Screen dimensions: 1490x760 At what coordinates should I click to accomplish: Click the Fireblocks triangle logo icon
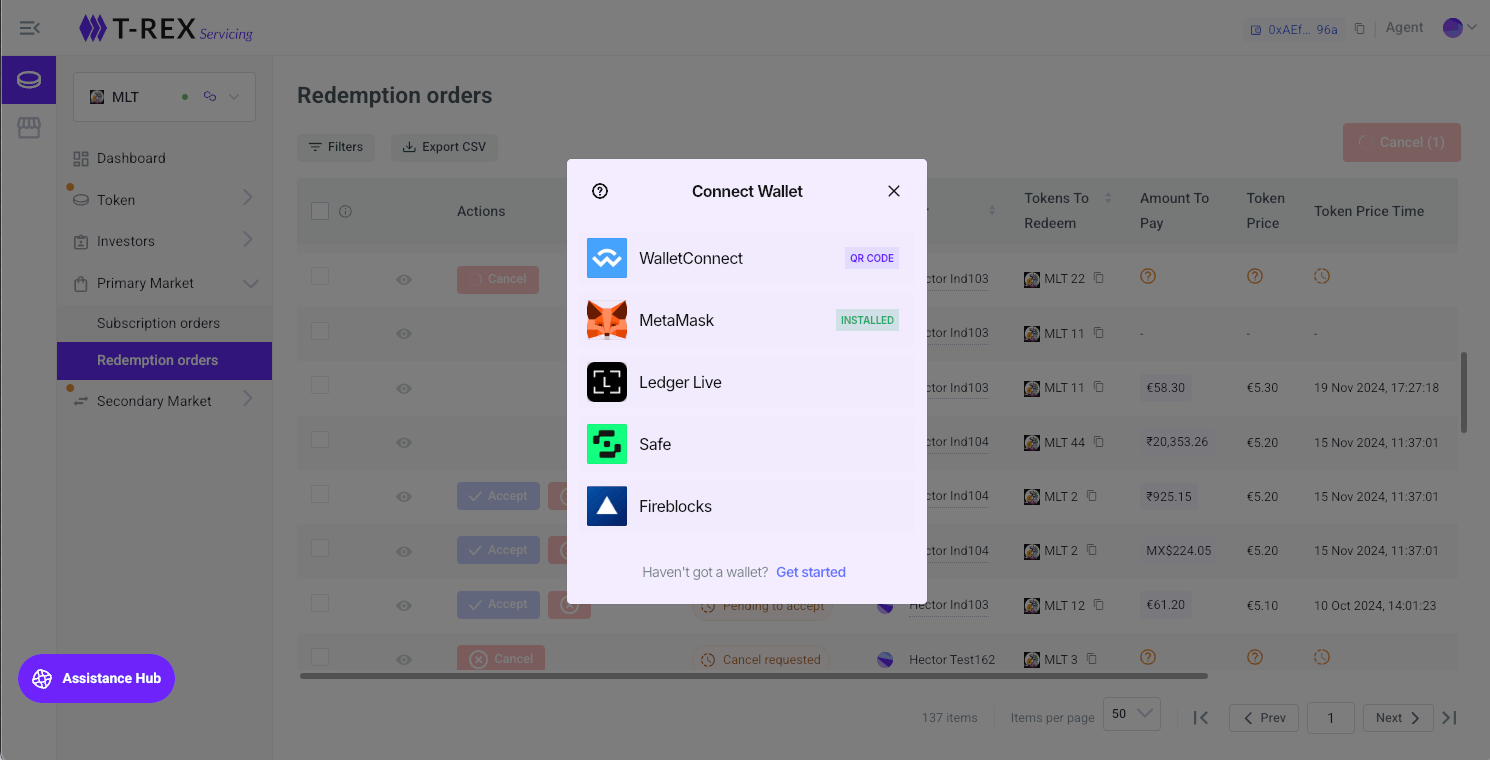pyautogui.click(x=607, y=506)
